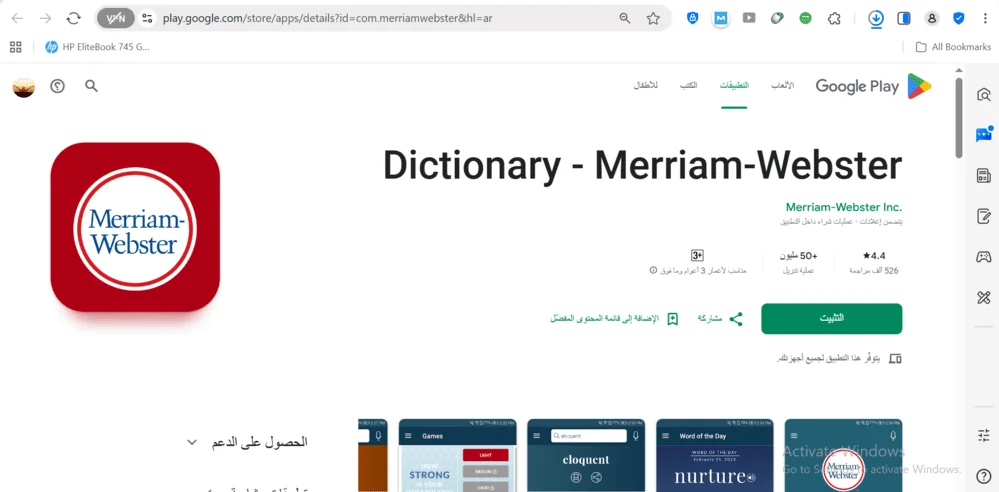This screenshot has height=492, width=999.
Task: Open Google Play help question icon
Action: click(x=57, y=86)
